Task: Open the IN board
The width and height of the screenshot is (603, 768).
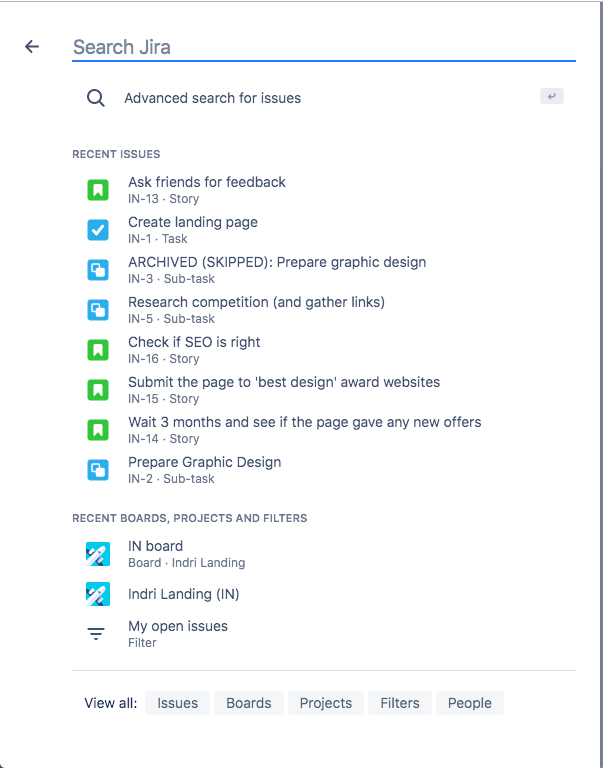Action: (324, 554)
